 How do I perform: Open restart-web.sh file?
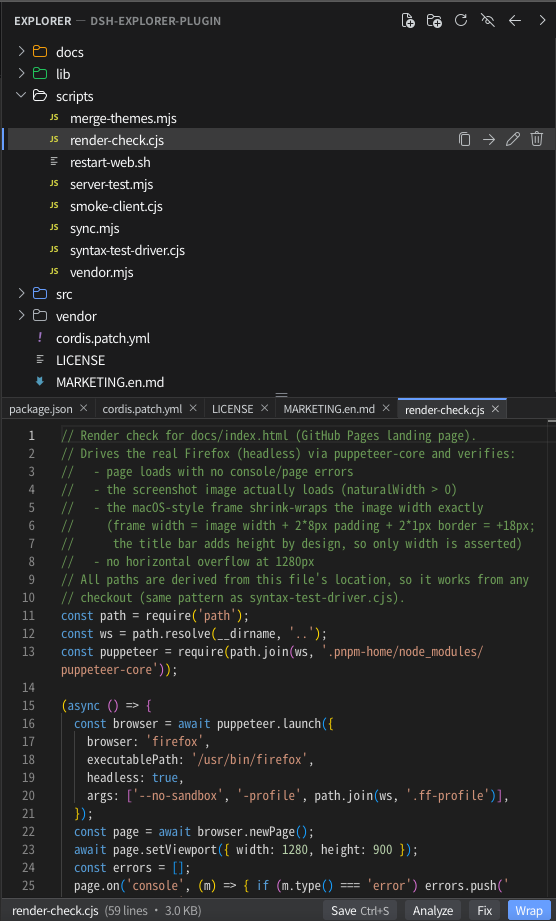pos(110,162)
